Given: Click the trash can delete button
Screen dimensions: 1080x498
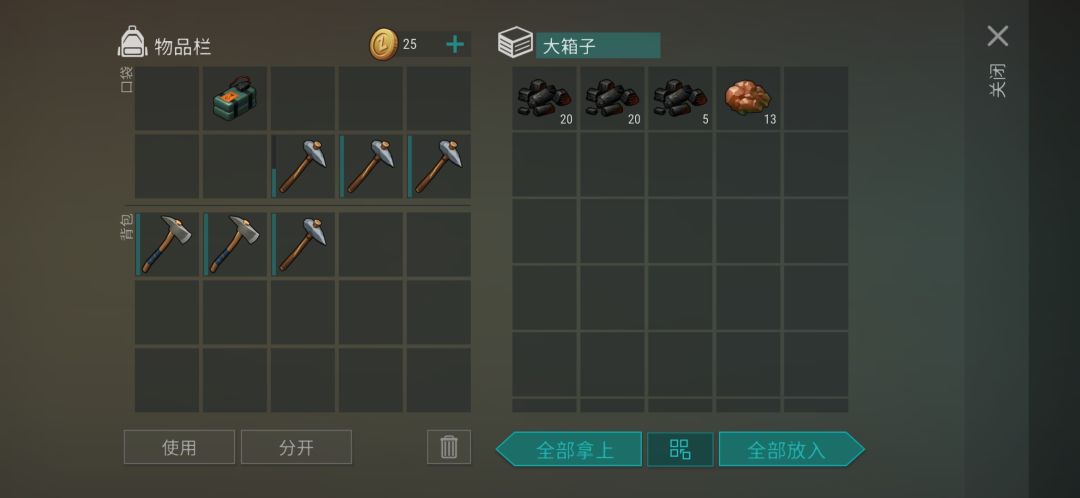Looking at the screenshot, I should pyautogui.click(x=449, y=447).
